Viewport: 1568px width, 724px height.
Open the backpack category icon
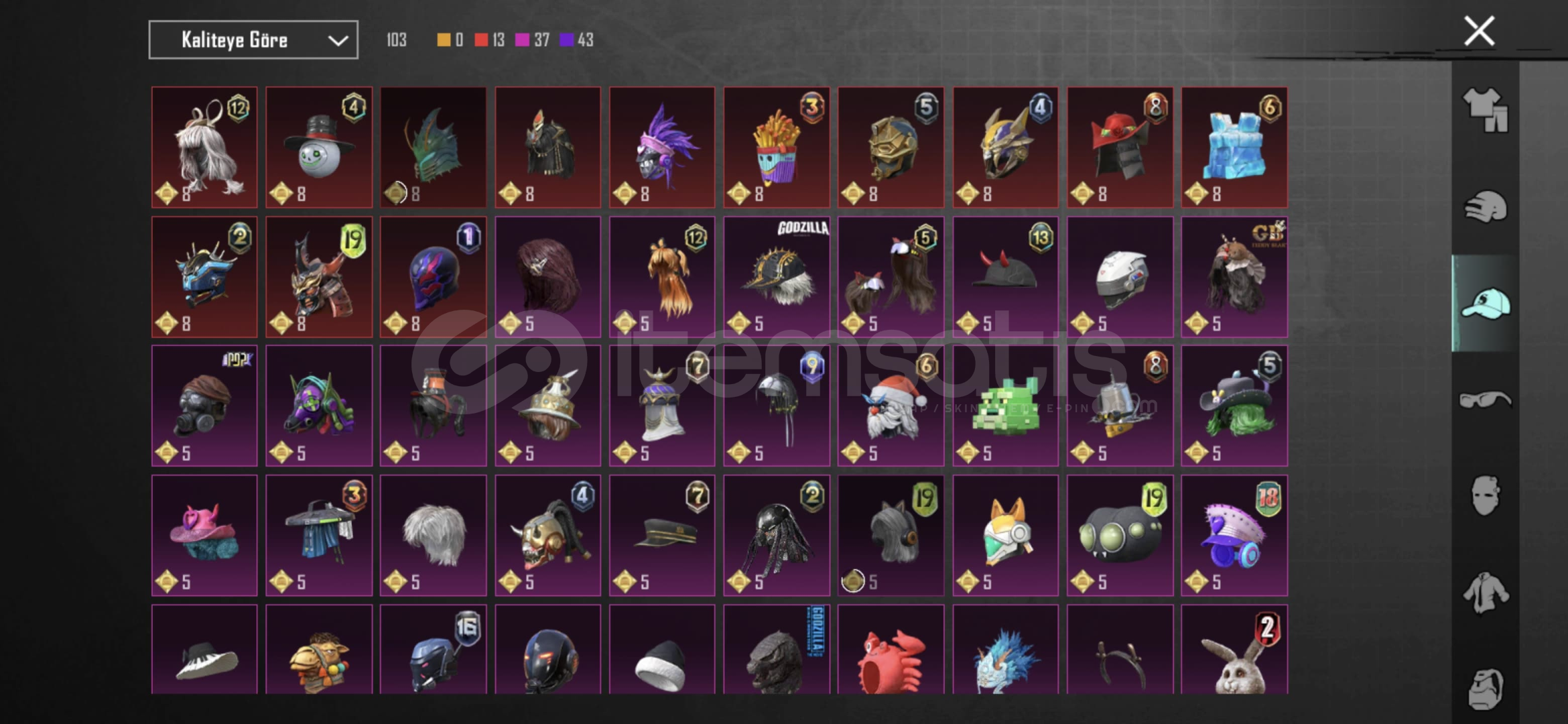tap(1485, 688)
